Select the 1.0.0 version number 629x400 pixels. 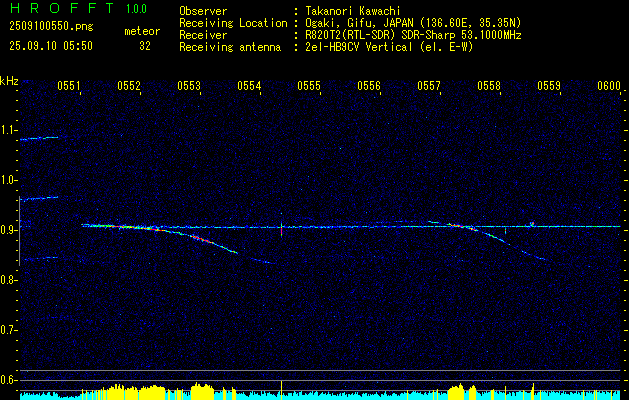pos(136,8)
